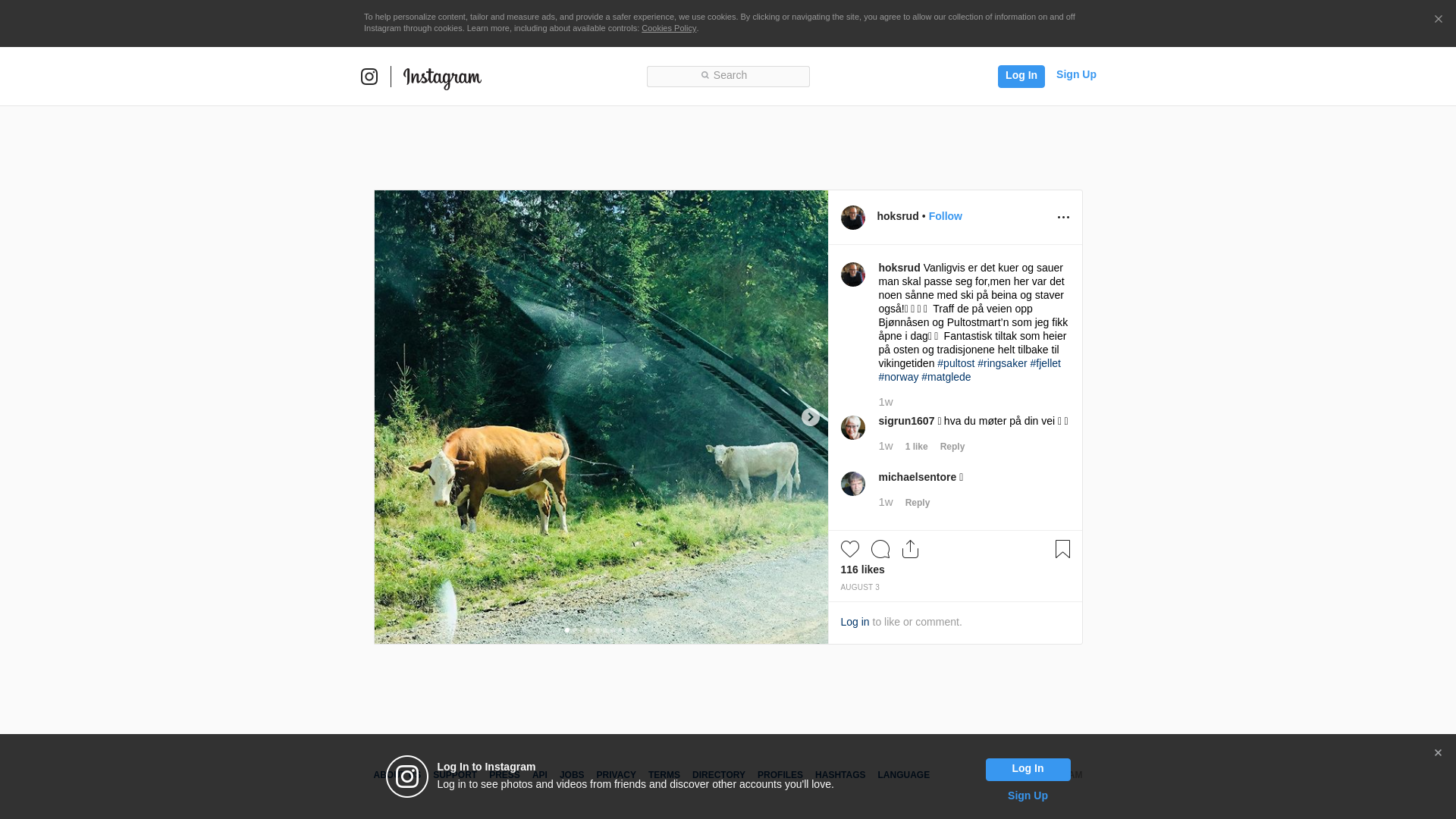1456x819 pixels.
Task: Open the Sign Up header link
Action: pyautogui.click(x=1075, y=74)
